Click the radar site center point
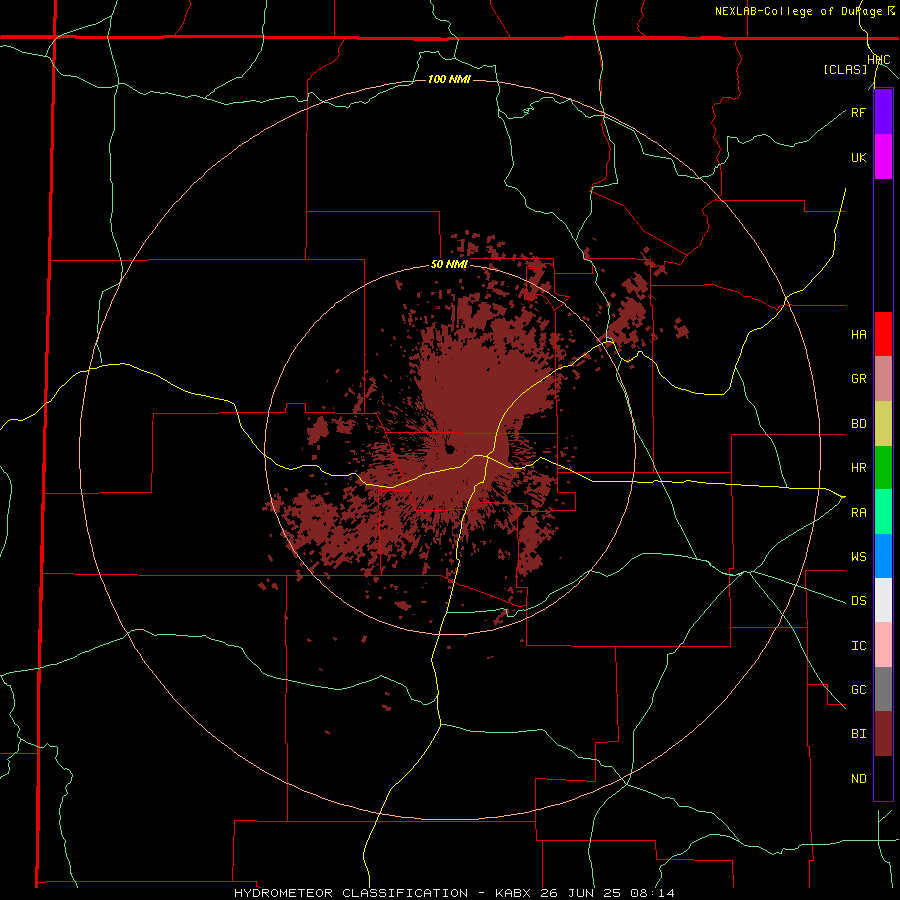This screenshot has width=900, height=900. coord(450,449)
